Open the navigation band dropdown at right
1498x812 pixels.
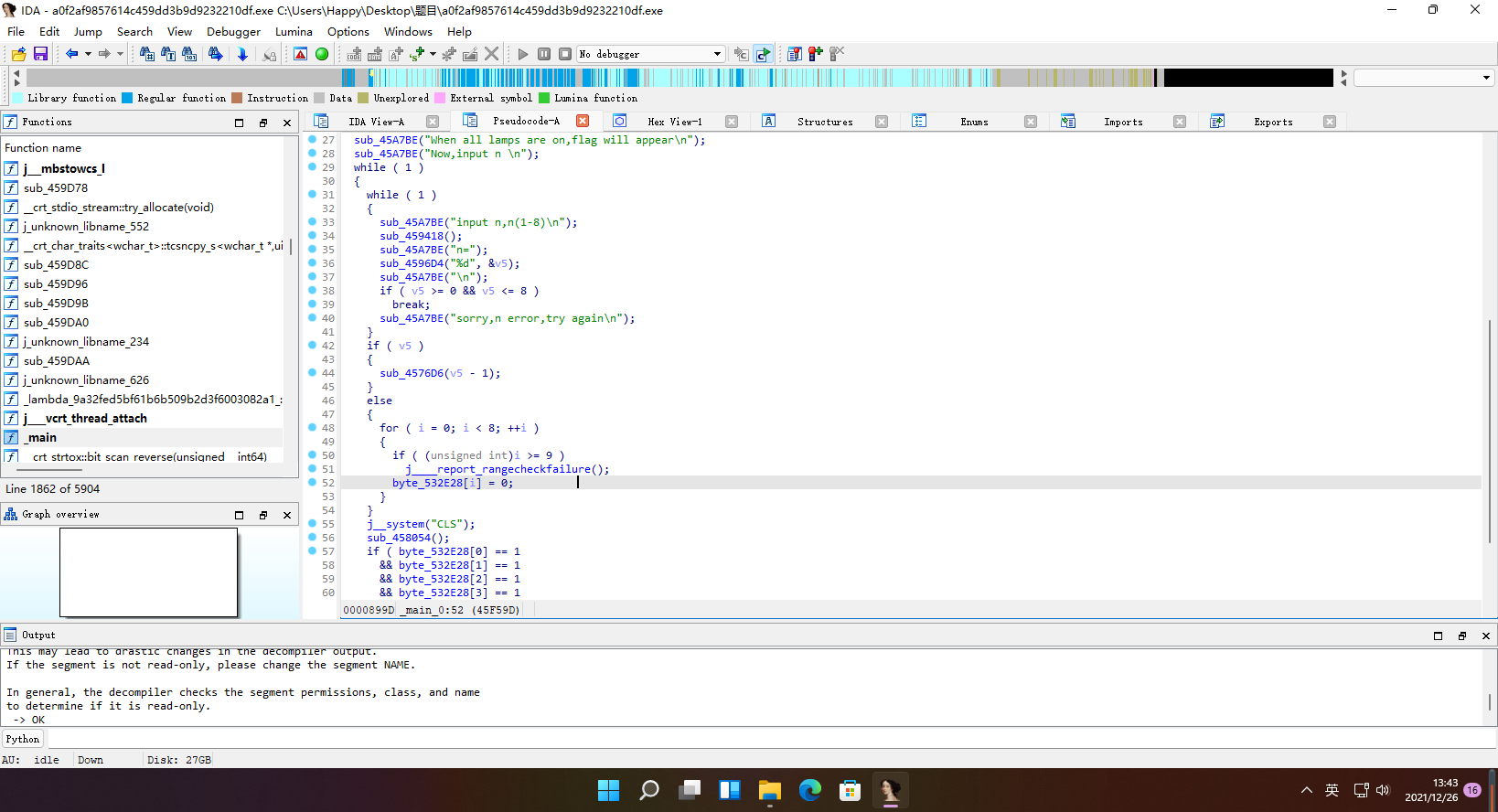click(x=1486, y=78)
